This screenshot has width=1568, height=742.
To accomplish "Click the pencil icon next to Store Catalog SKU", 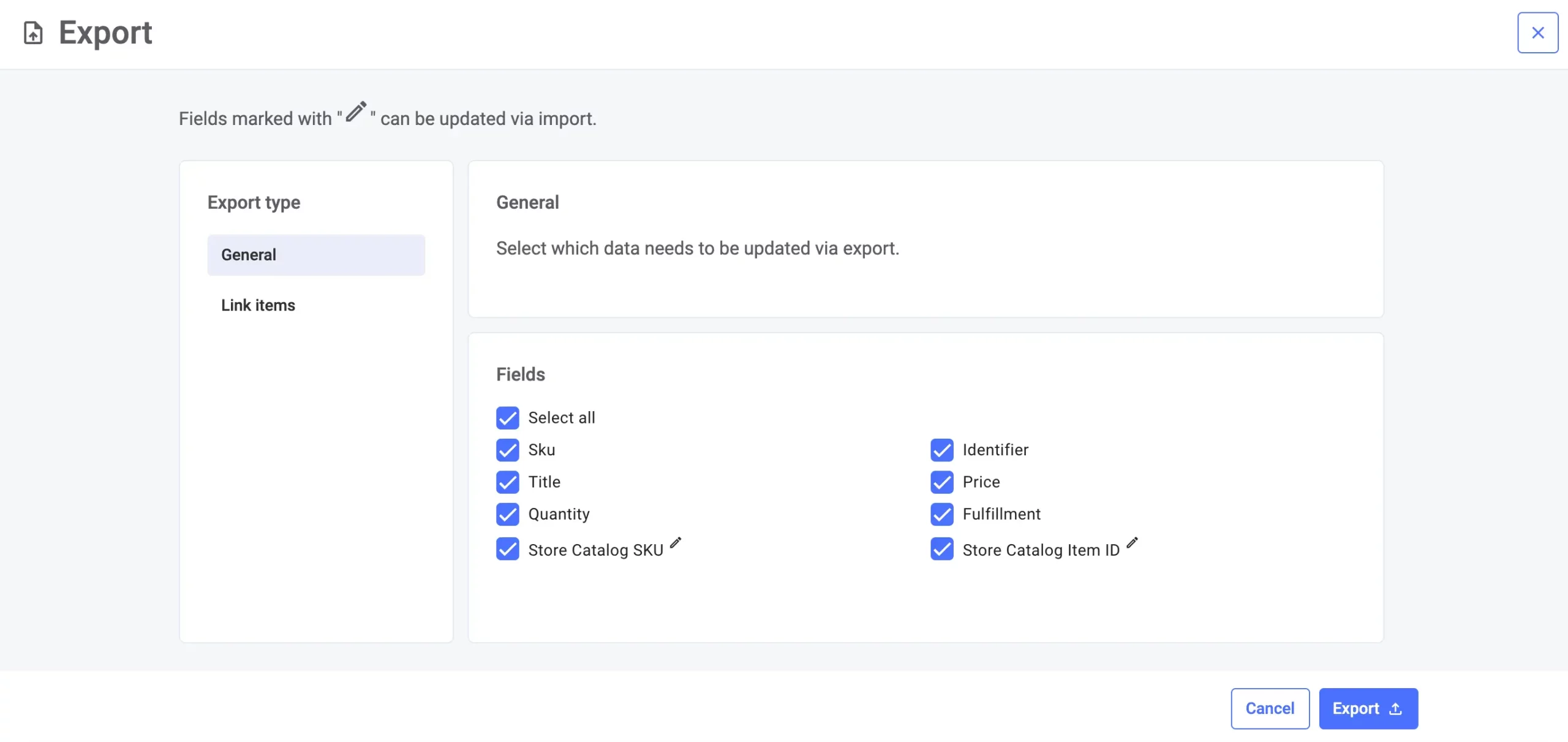I will 675,543.
